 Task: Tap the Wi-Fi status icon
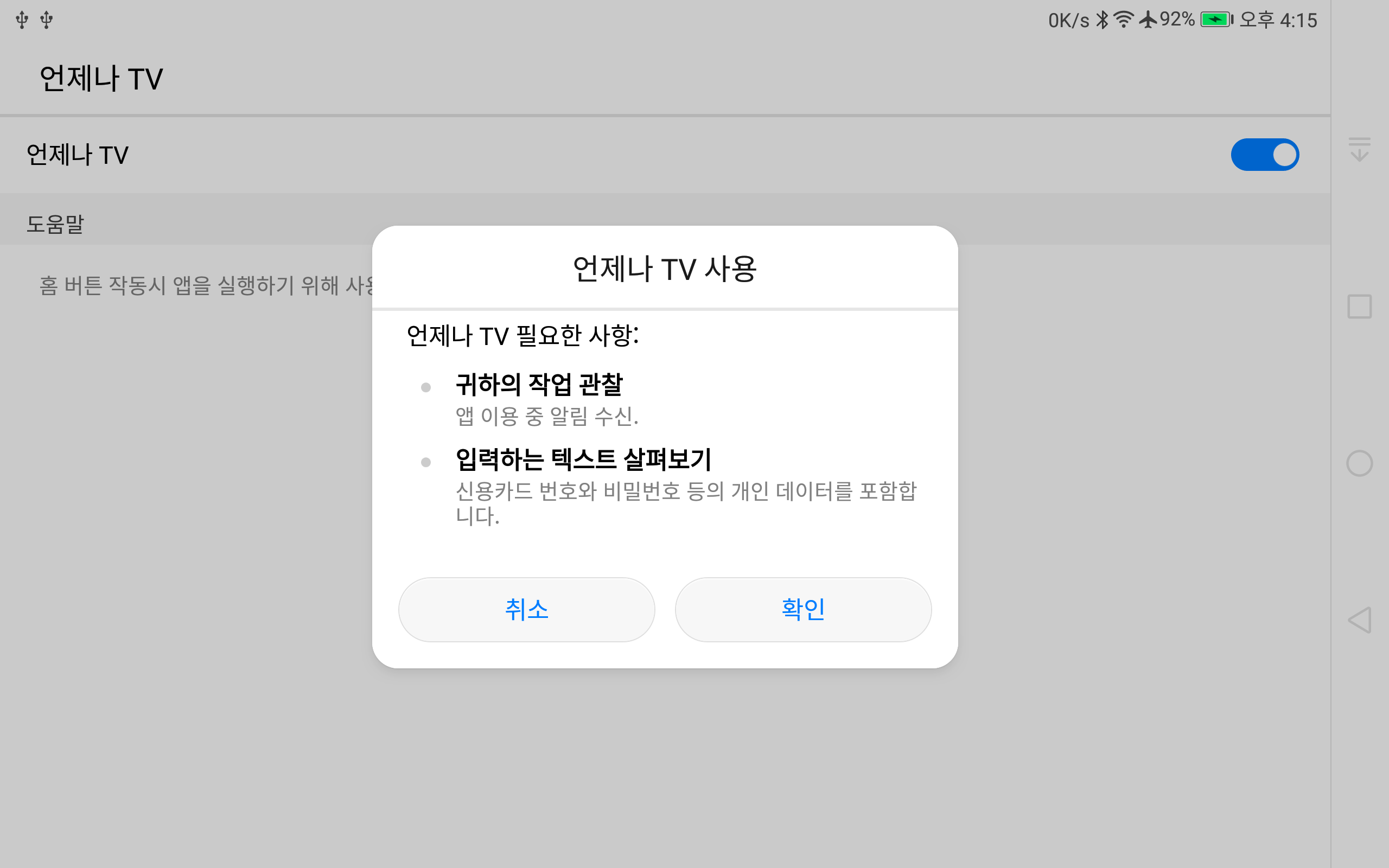pyautogui.click(x=1123, y=20)
